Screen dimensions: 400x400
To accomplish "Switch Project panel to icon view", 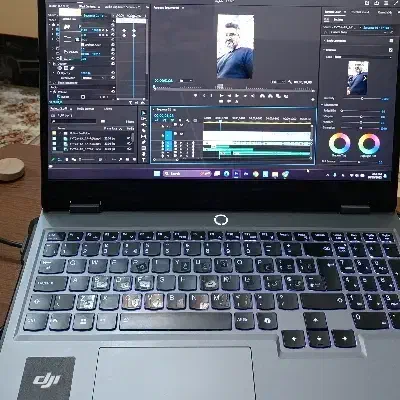I will pyautogui.click(x=67, y=160).
